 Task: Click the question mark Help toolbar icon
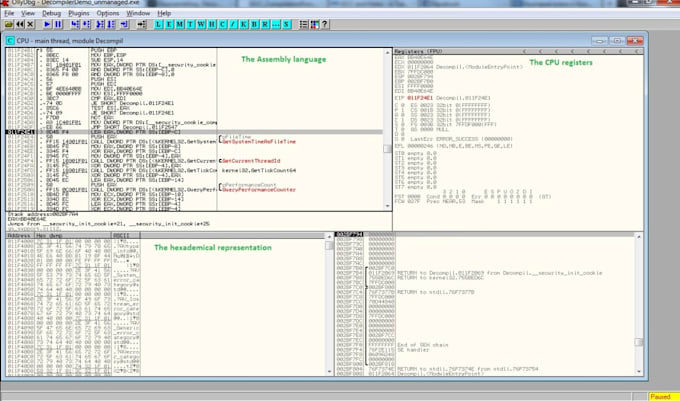click(325, 24)
